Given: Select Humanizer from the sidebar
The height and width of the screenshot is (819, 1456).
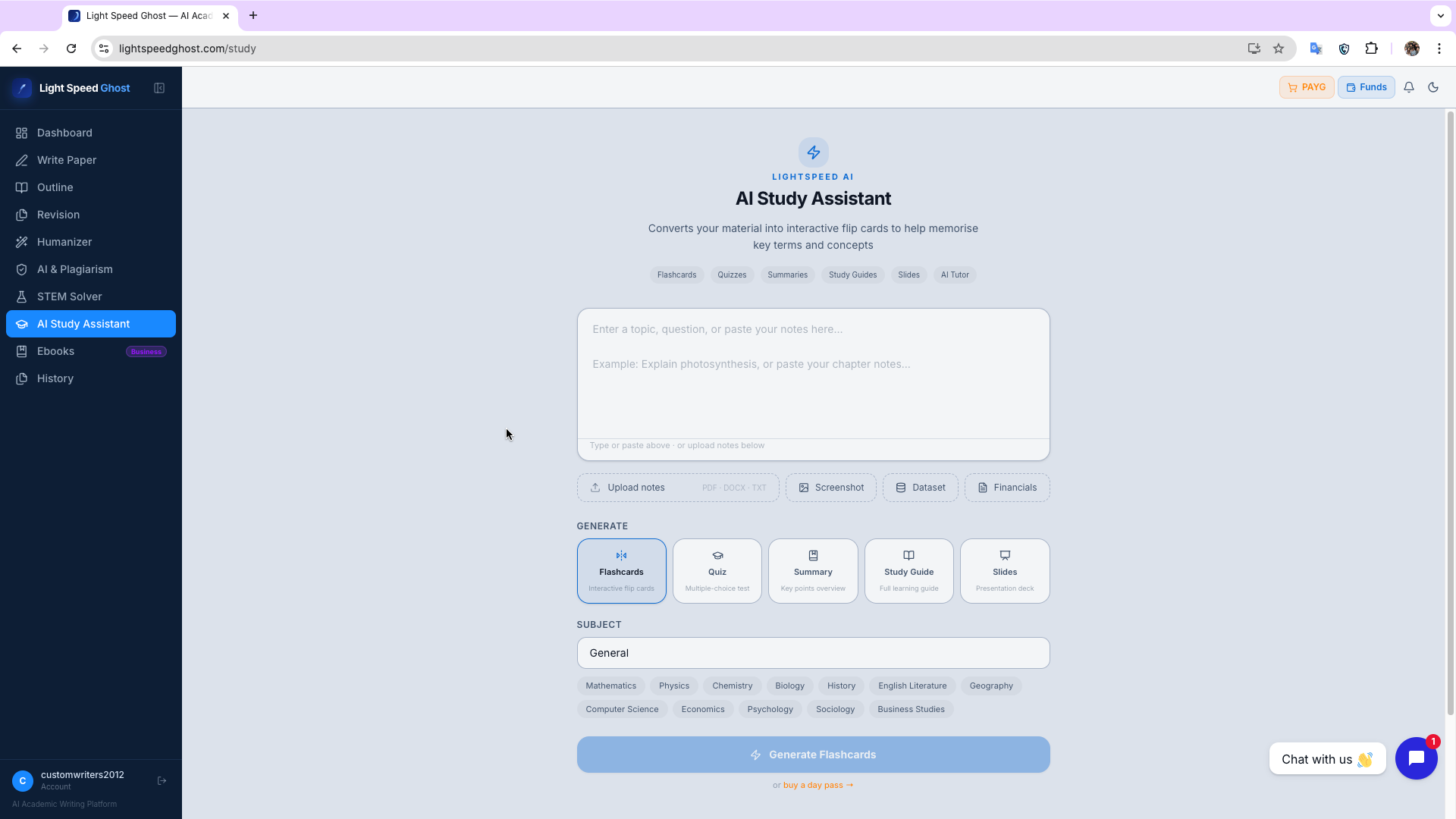Looking at the screenshot, I should pos(91,242).
